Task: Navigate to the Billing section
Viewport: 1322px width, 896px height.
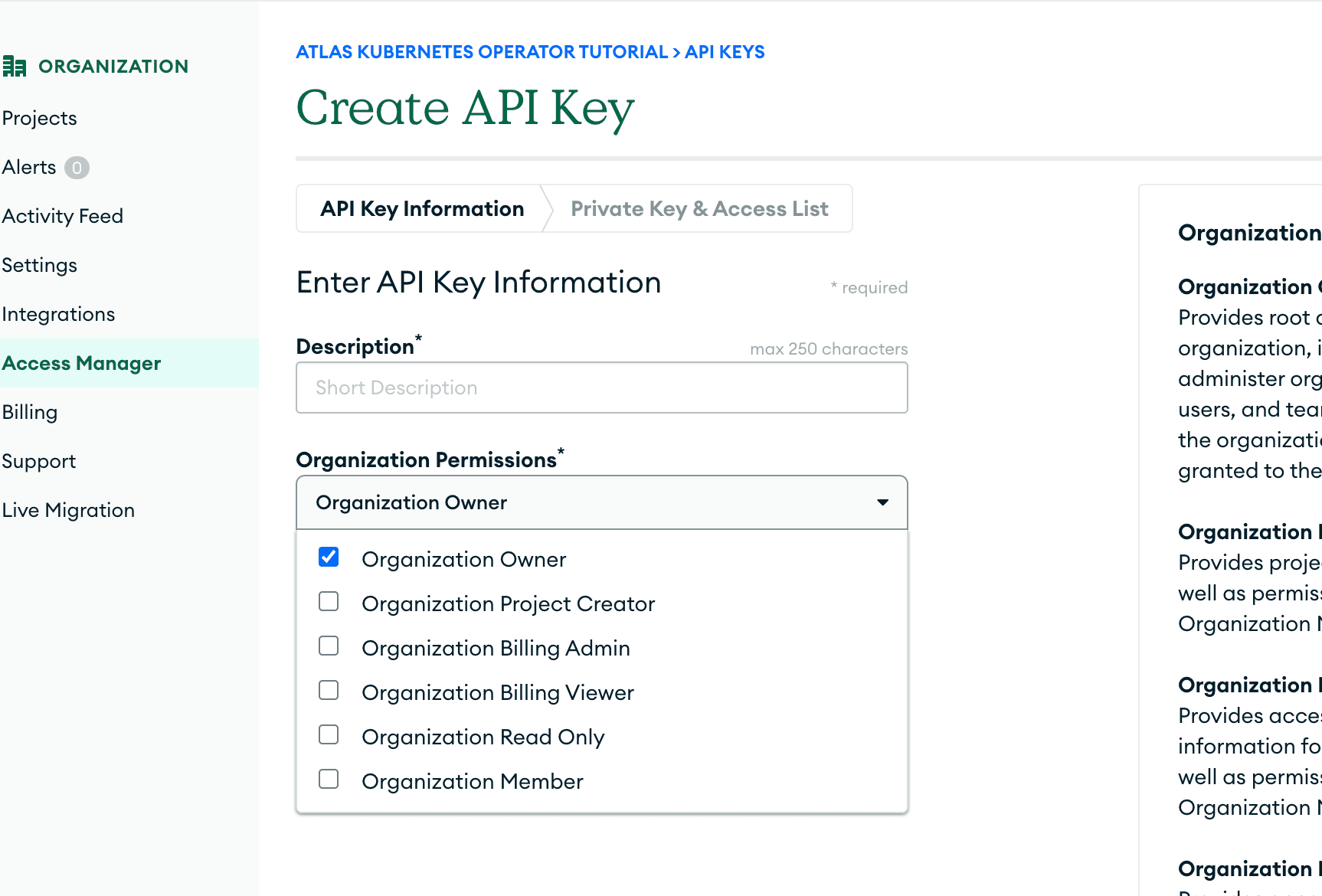Action: coord(30,411)
